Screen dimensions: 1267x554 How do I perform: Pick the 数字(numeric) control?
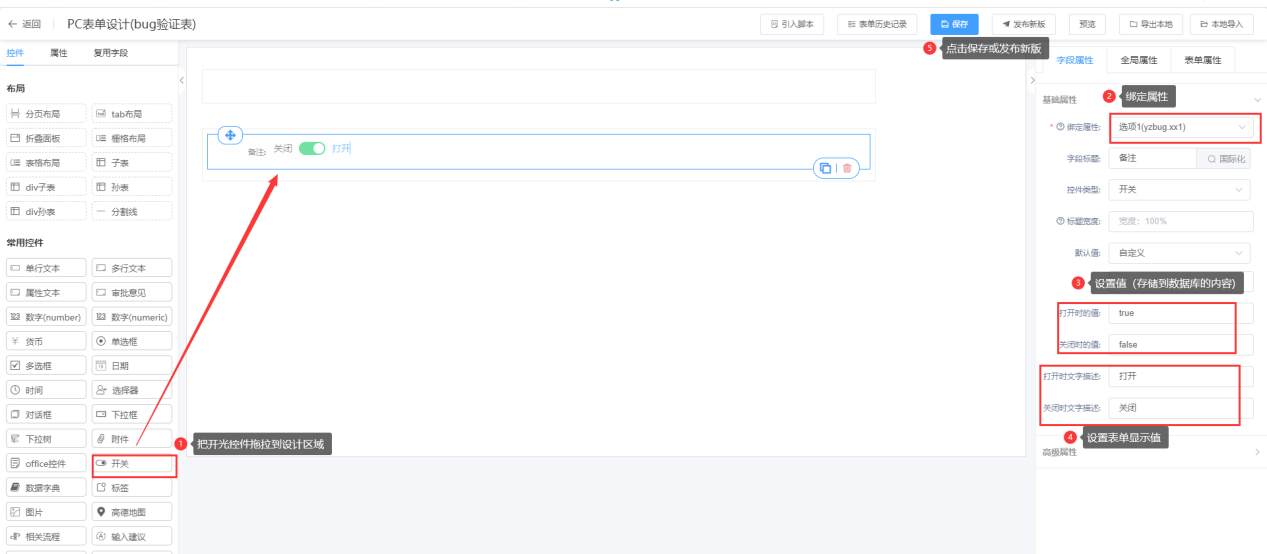point(132,317)
